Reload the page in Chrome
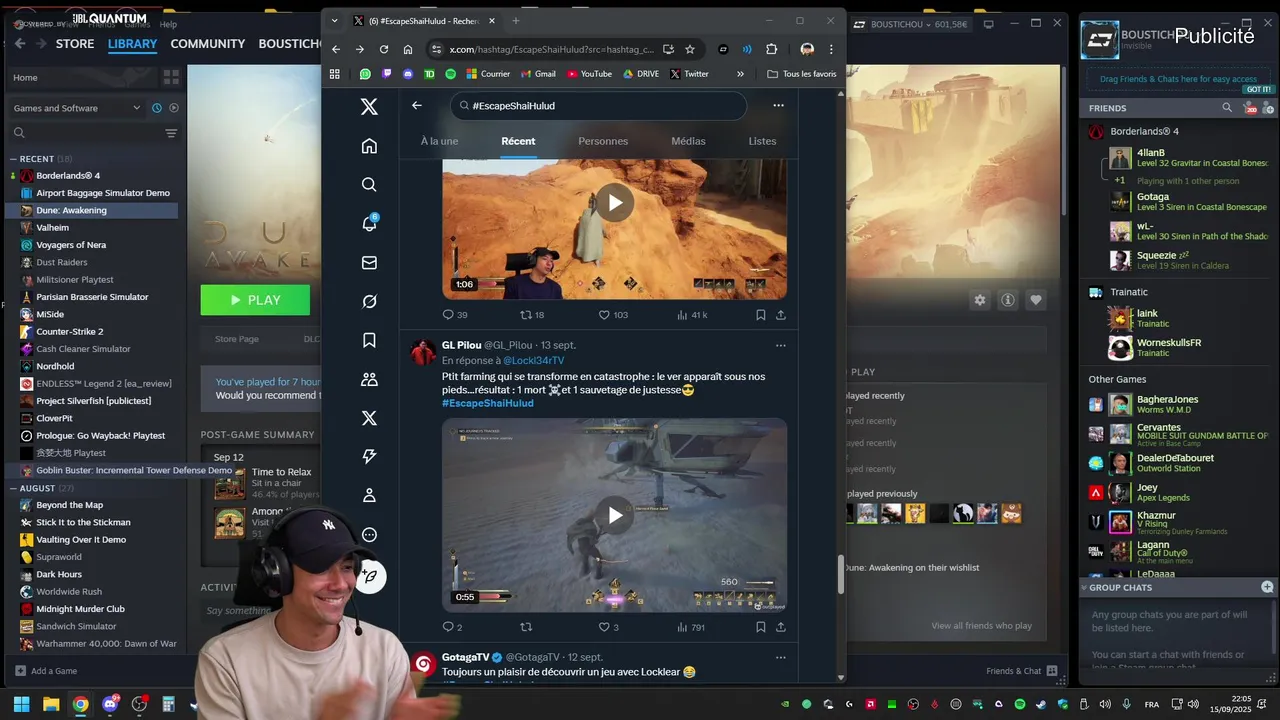Image resolution: width=1280 pixels, height=720 pixels. [383, 49]
